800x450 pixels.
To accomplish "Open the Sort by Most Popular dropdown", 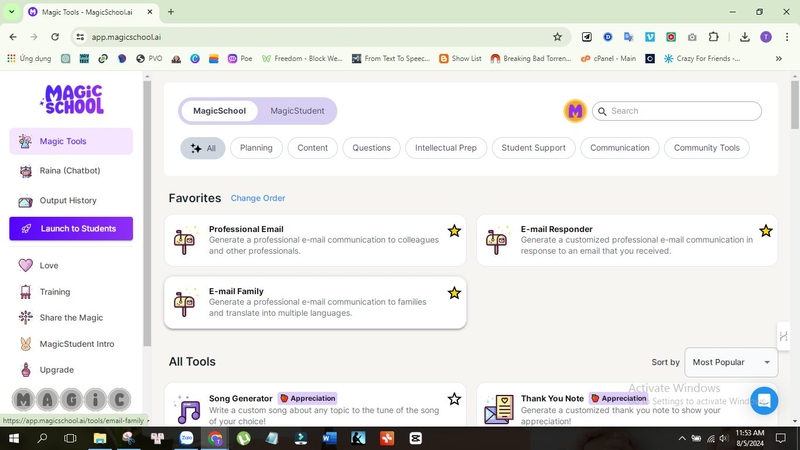I will tap(731, 362).
